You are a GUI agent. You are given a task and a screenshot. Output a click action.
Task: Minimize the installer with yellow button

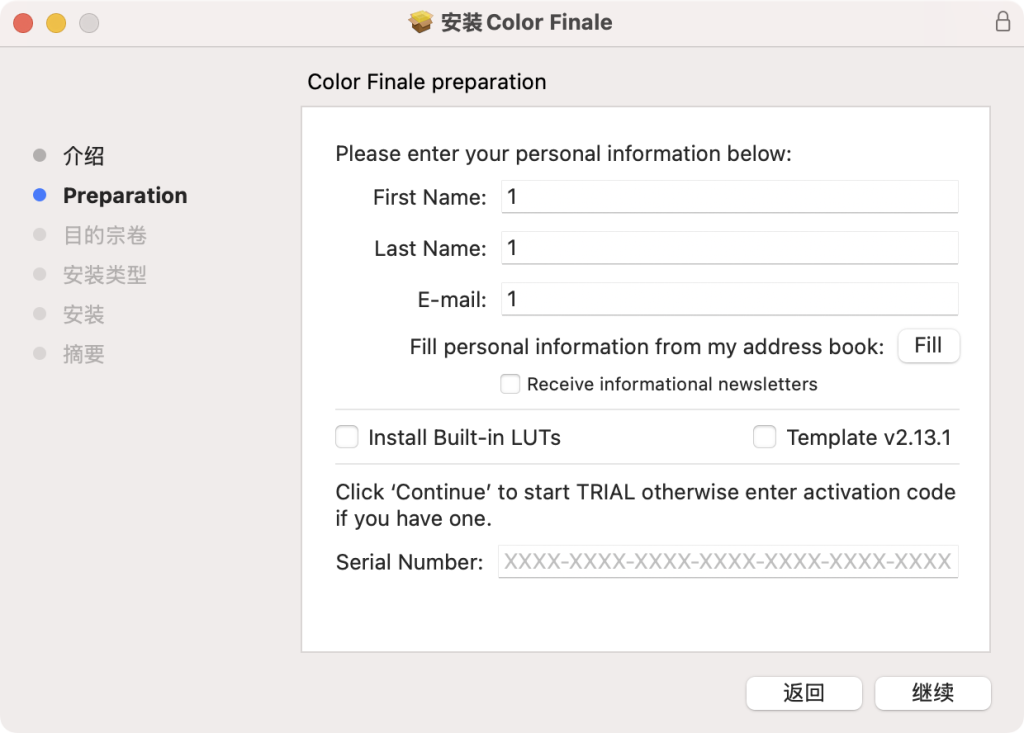[56, 23]
